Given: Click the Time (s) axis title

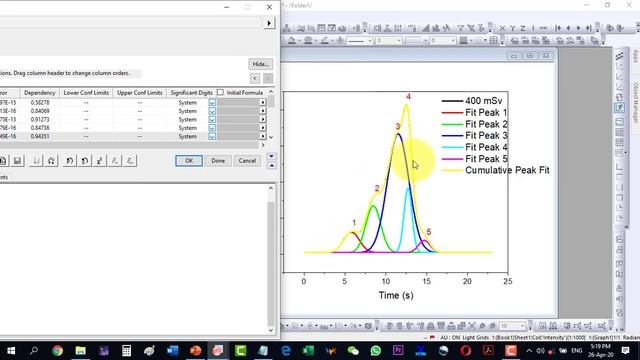Looking at the screenshot, I should tap(396, 295).
